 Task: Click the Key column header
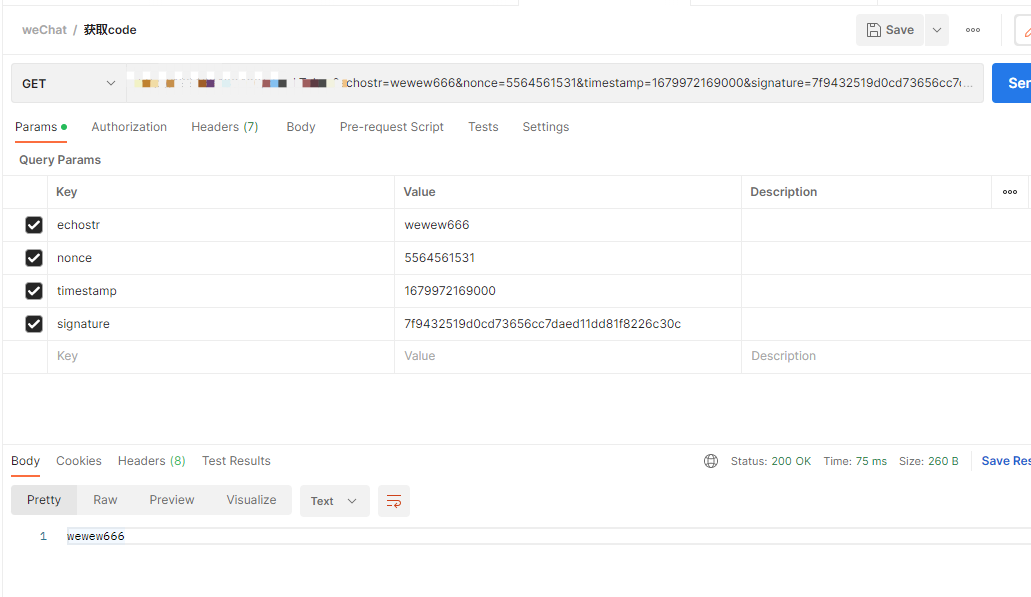pos(66,192)
